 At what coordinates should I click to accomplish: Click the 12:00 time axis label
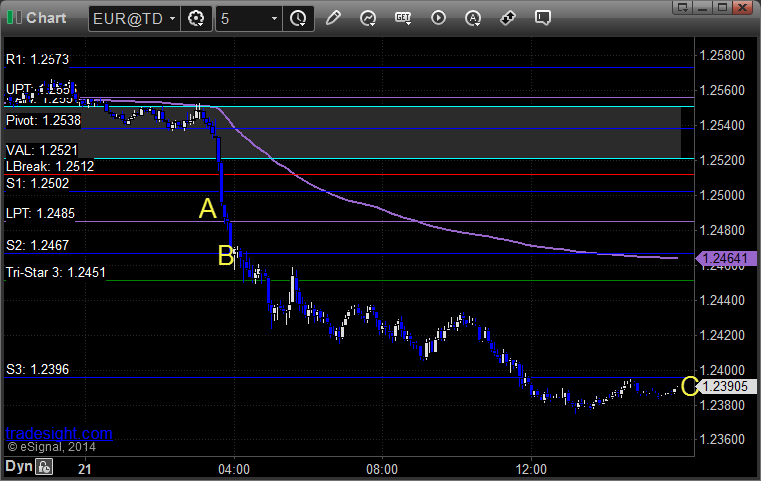click(x=531, y=469)
